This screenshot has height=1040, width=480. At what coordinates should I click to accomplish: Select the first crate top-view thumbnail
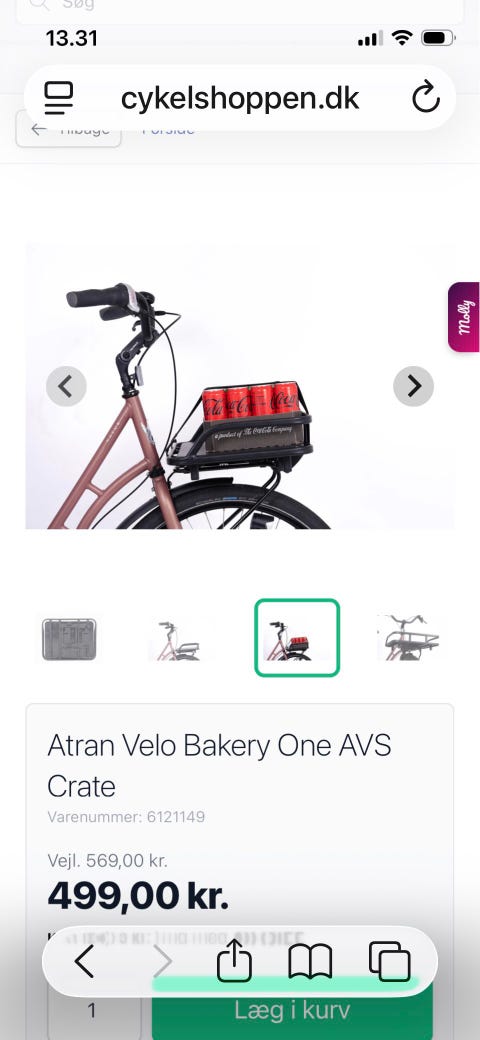tap(69, 639)
